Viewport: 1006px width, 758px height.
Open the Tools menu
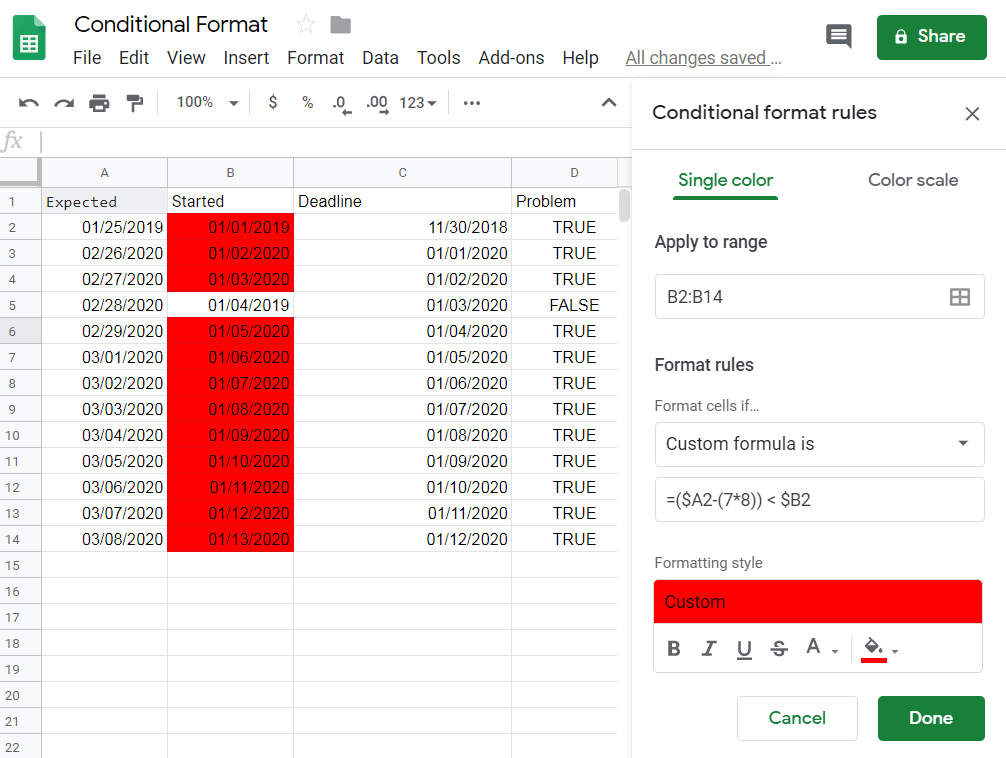(438, 58)
